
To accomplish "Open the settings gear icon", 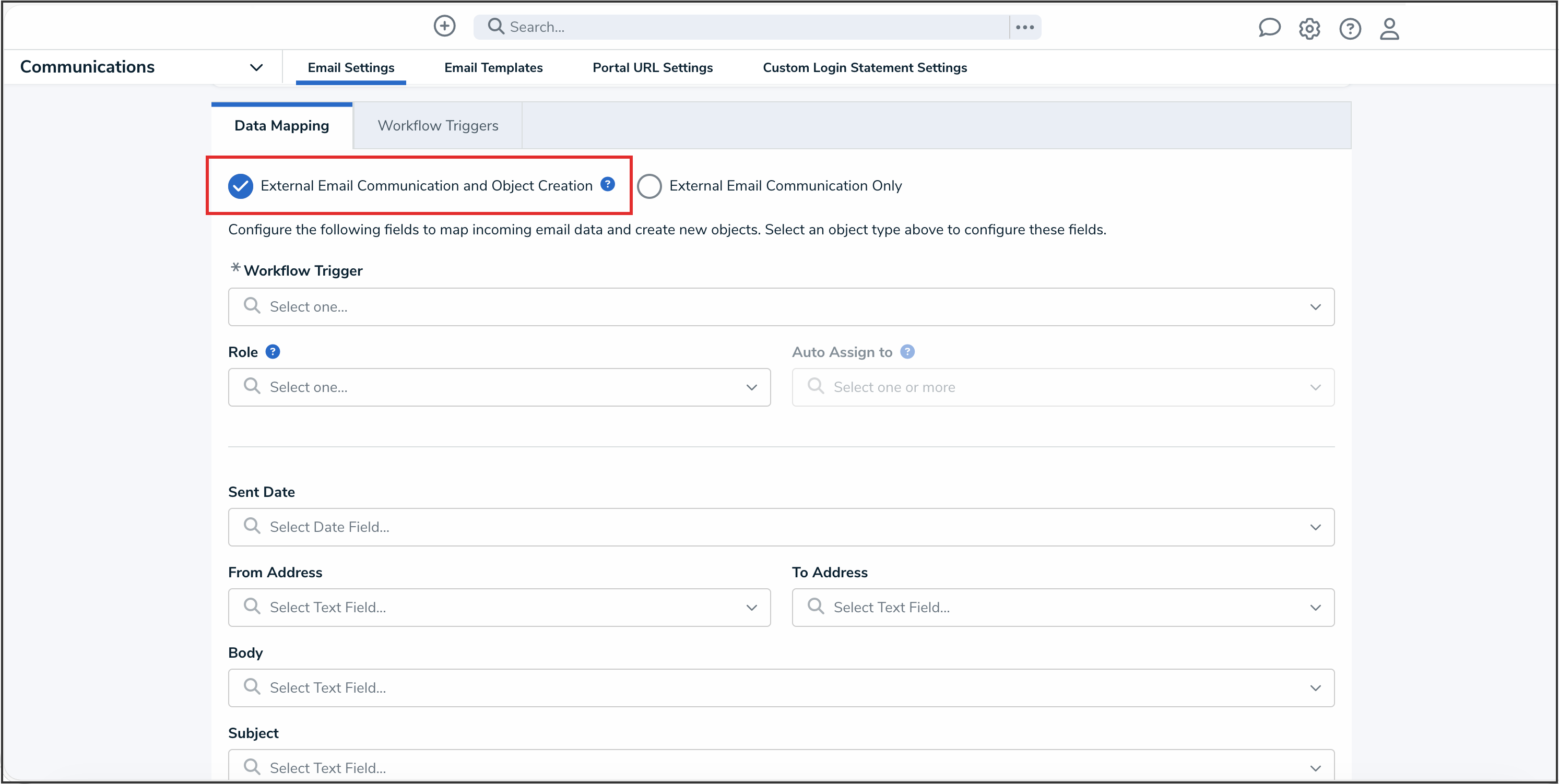I will pos(1309,28).
